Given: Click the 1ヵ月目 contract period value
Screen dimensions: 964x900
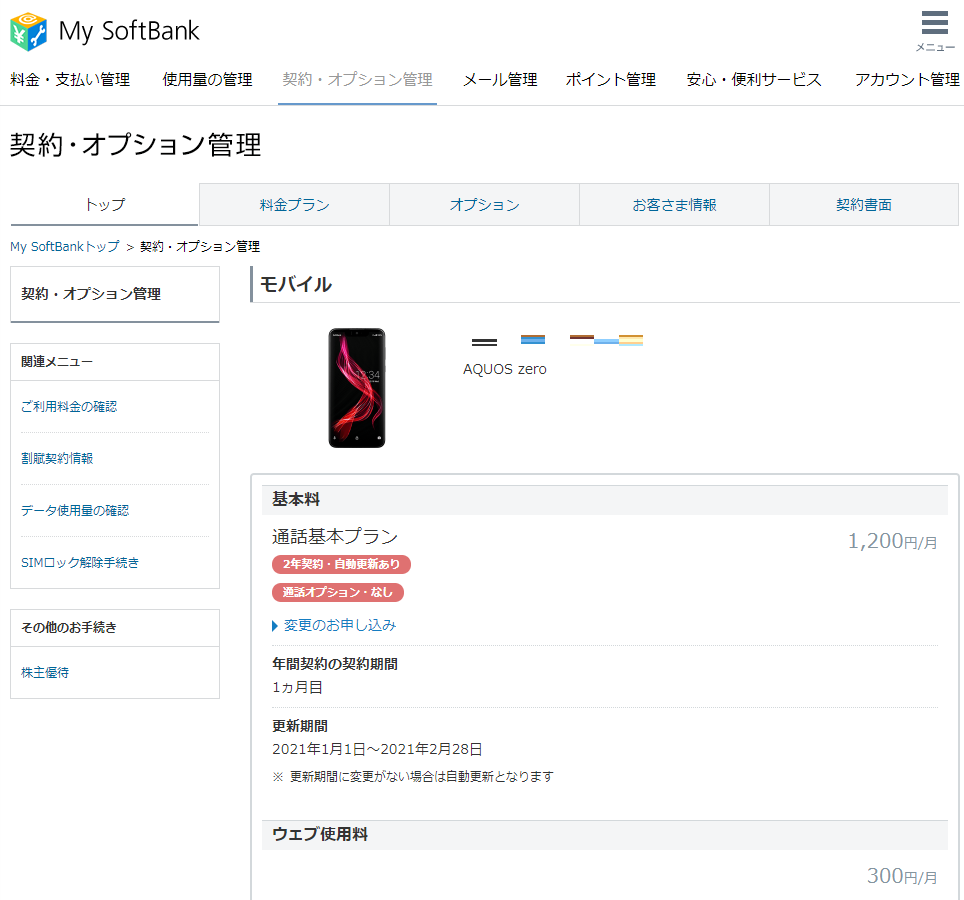Looking at the screenshot, I should (x=298, y=687).
